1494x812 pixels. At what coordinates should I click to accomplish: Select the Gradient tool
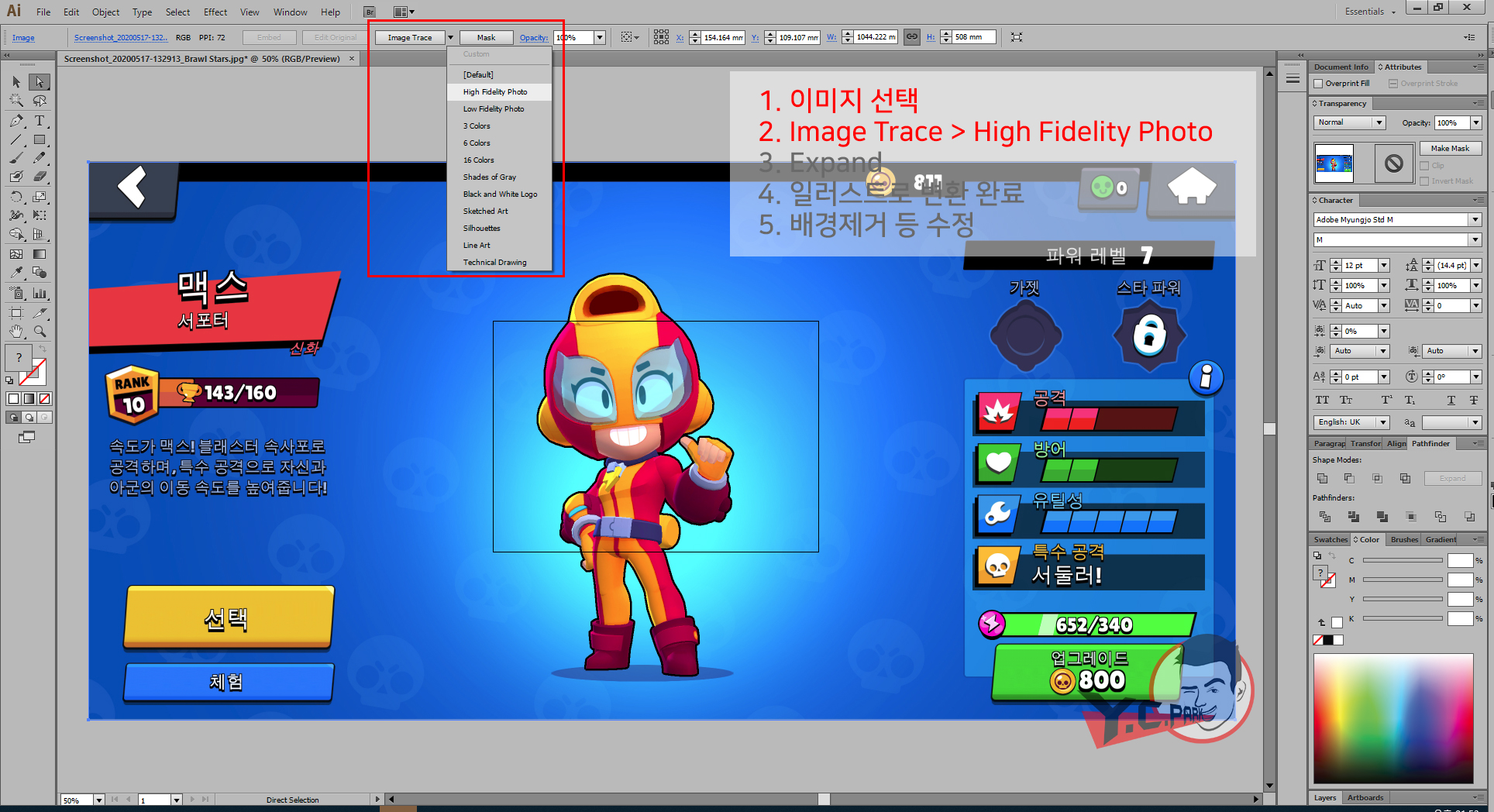40,254
